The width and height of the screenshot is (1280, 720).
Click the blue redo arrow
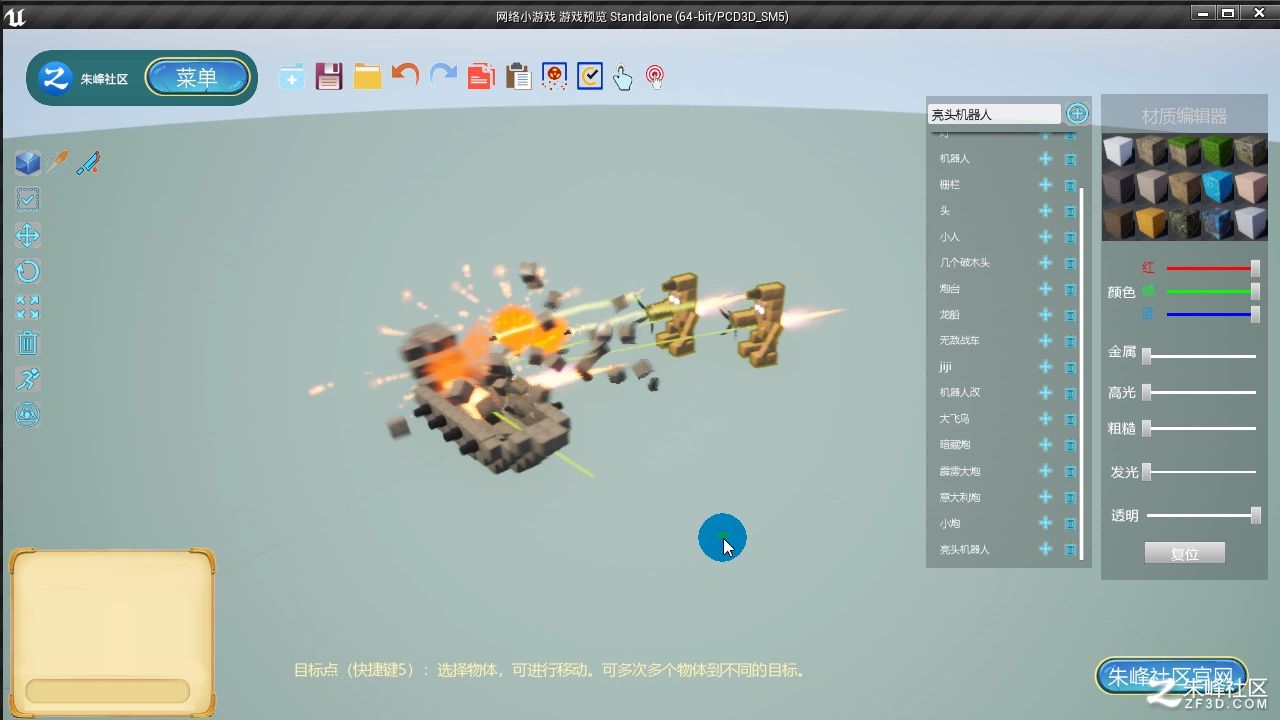tap(443, 76)
